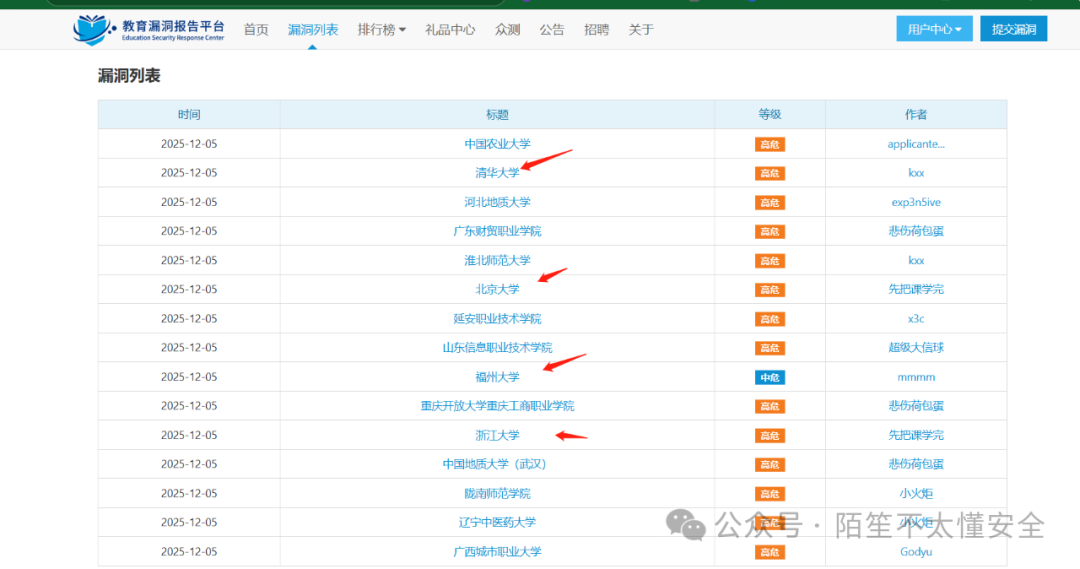Screen dimensions: 1080x569
Task: Expand the 排行榜 dropdown menu
Action: 382,30
